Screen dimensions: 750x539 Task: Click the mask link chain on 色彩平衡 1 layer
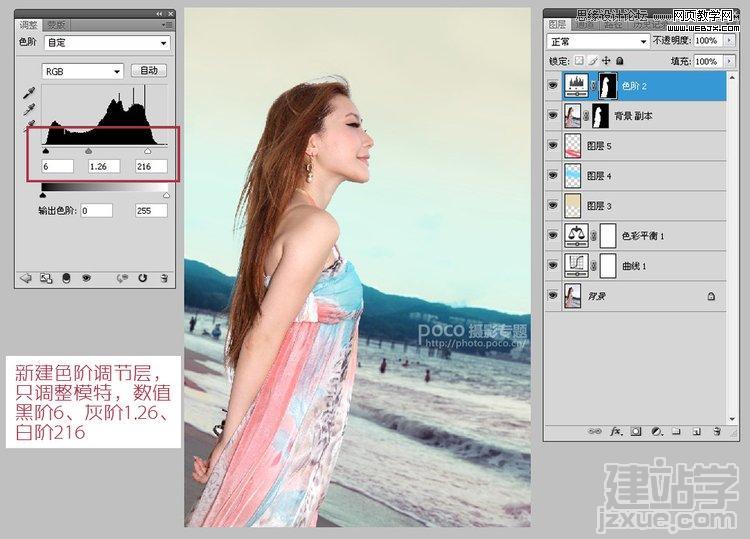(x=594, y=236)
